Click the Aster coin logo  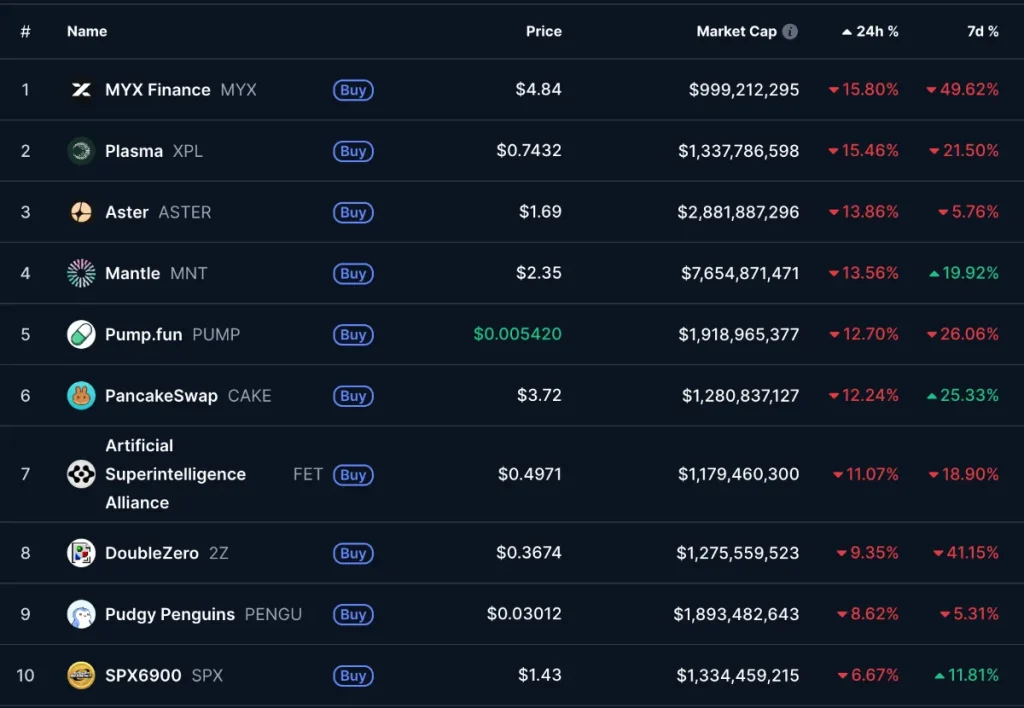coord(83,212)
